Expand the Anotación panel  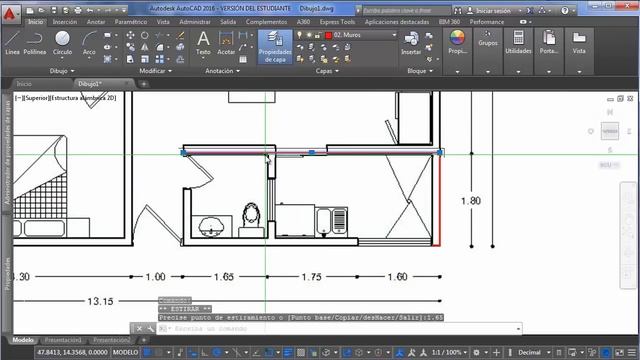[x=222, y=71]
